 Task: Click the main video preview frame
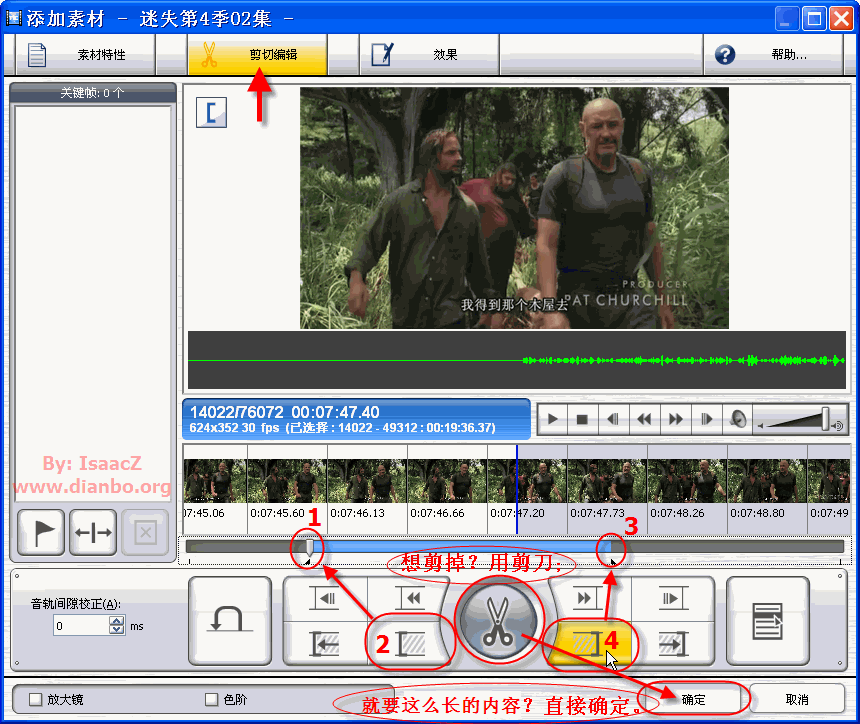514,208
